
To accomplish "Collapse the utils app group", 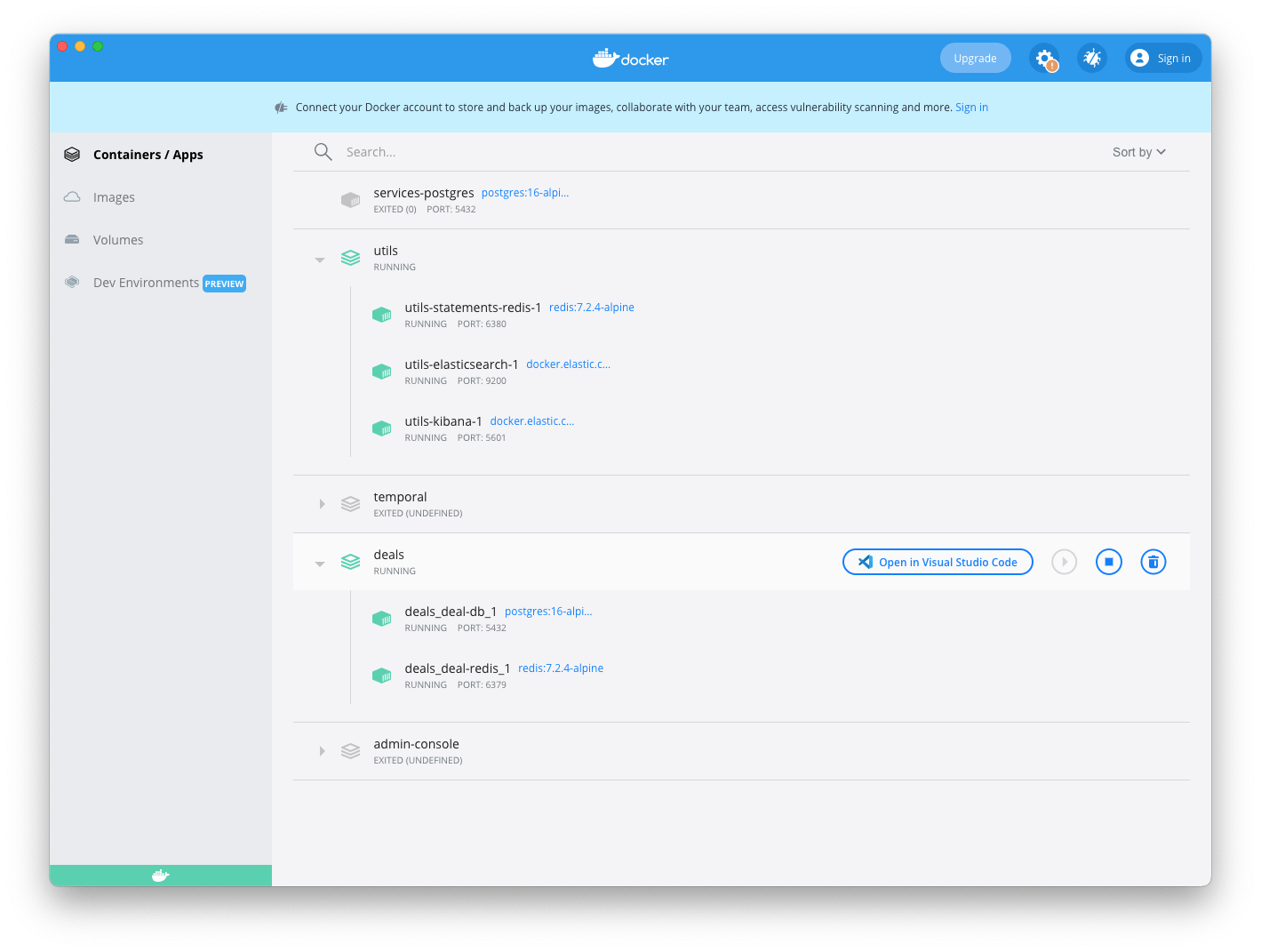I will (x=320, y=260).
